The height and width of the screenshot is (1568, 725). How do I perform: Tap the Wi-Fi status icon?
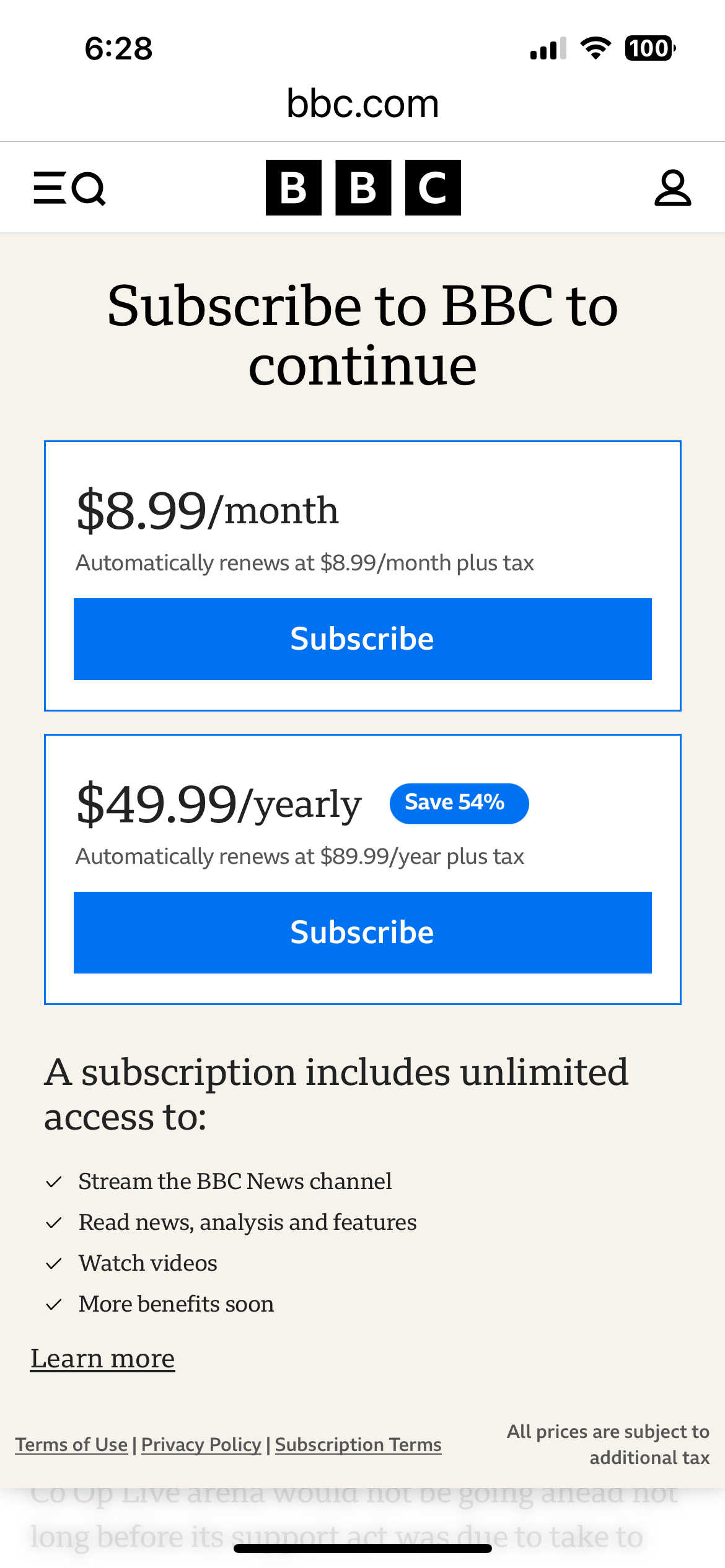[x=595, y=48]
